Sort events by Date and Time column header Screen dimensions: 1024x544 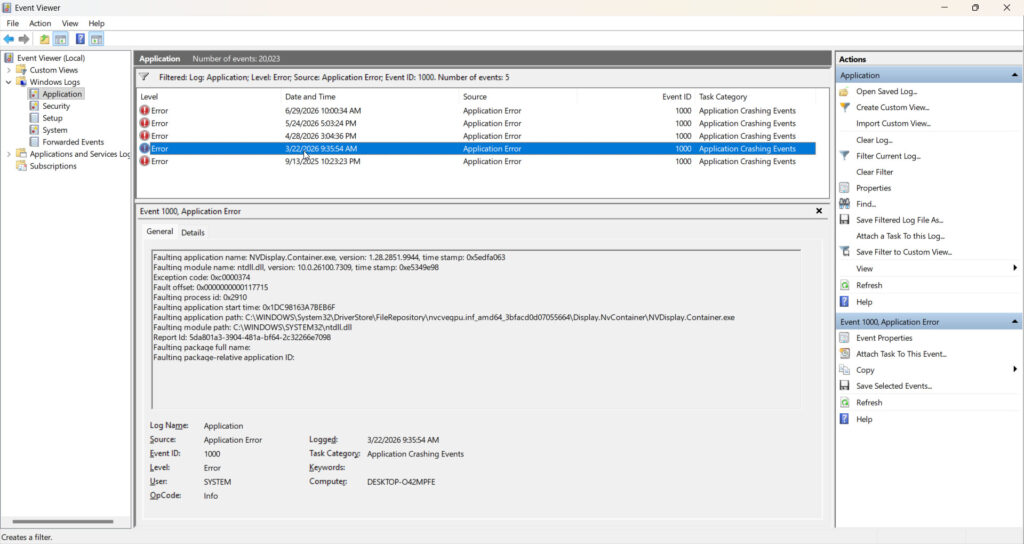coord(370,97)
